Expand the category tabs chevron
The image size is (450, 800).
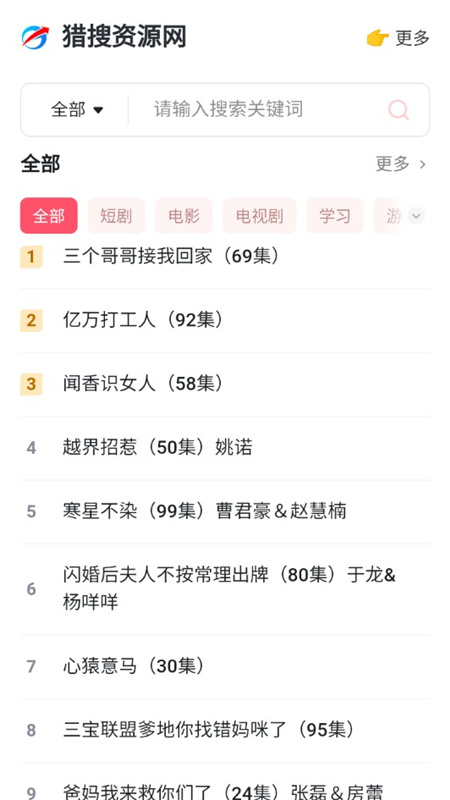click(416, 216)
